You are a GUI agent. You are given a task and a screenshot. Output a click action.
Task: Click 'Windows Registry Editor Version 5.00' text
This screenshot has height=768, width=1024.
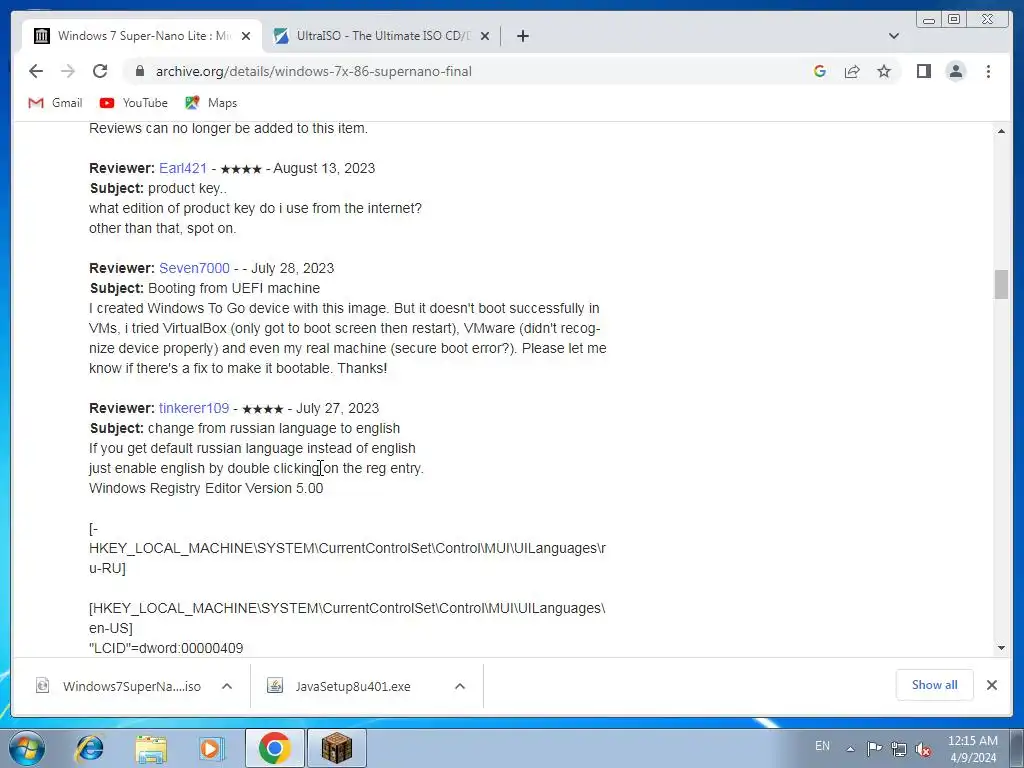pos(206,488)
